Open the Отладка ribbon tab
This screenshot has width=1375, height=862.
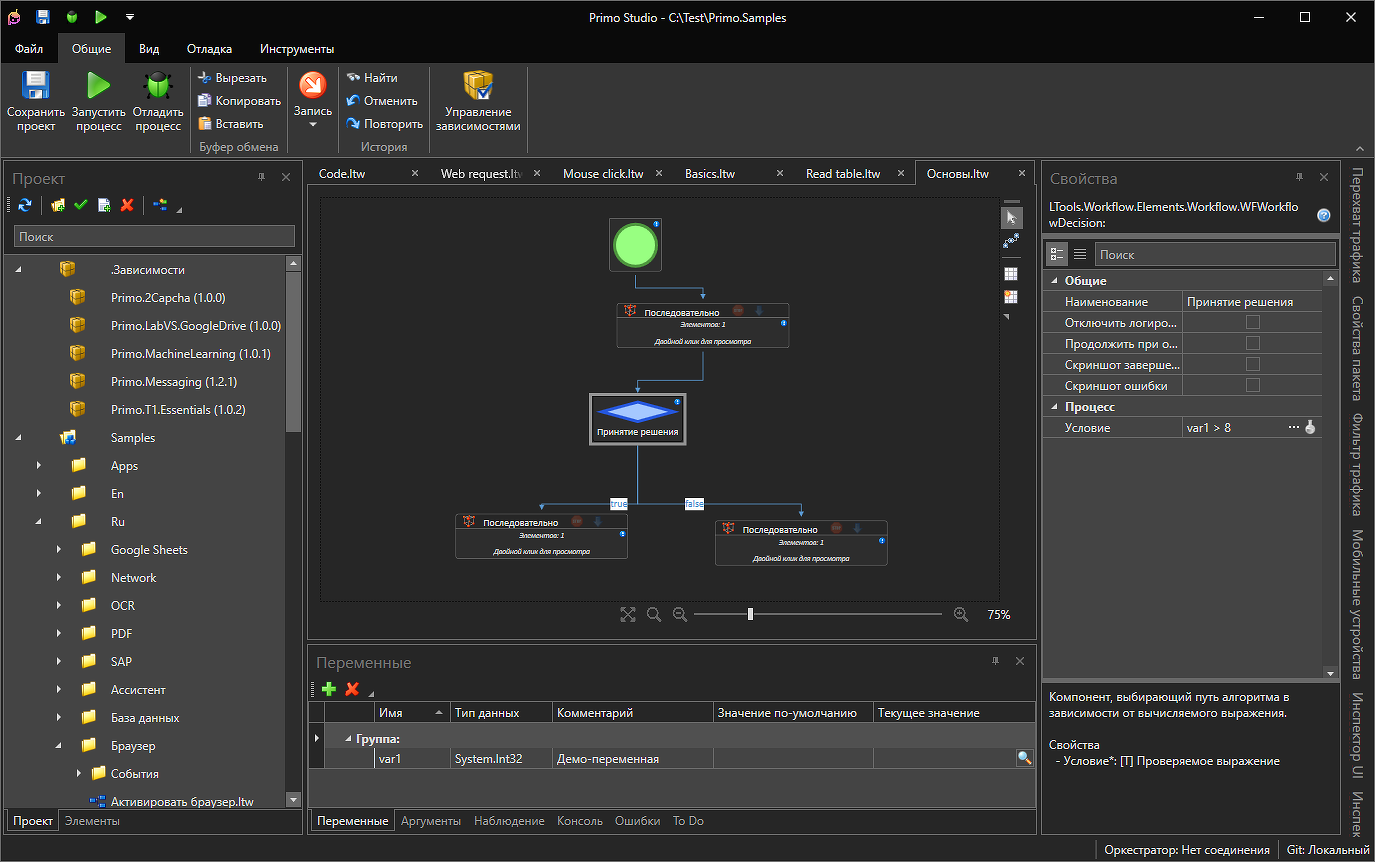[209, 49]
